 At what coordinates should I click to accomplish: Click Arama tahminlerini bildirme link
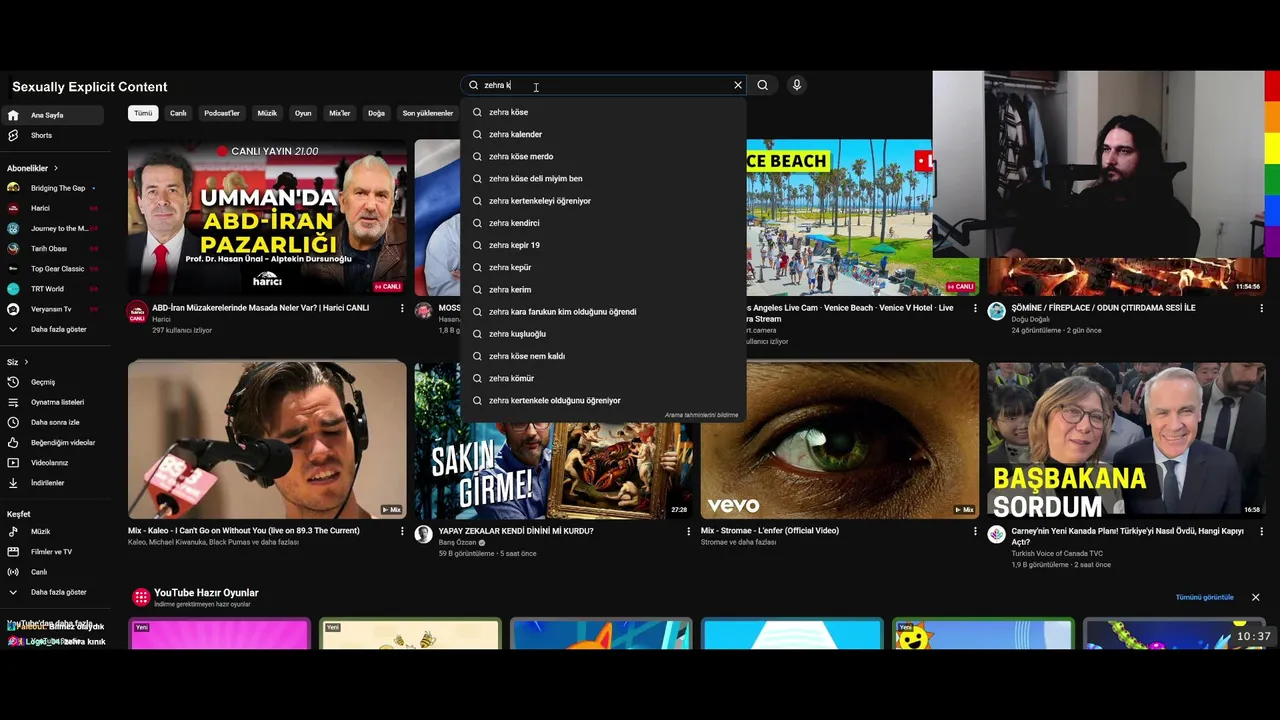pos(701,415)
